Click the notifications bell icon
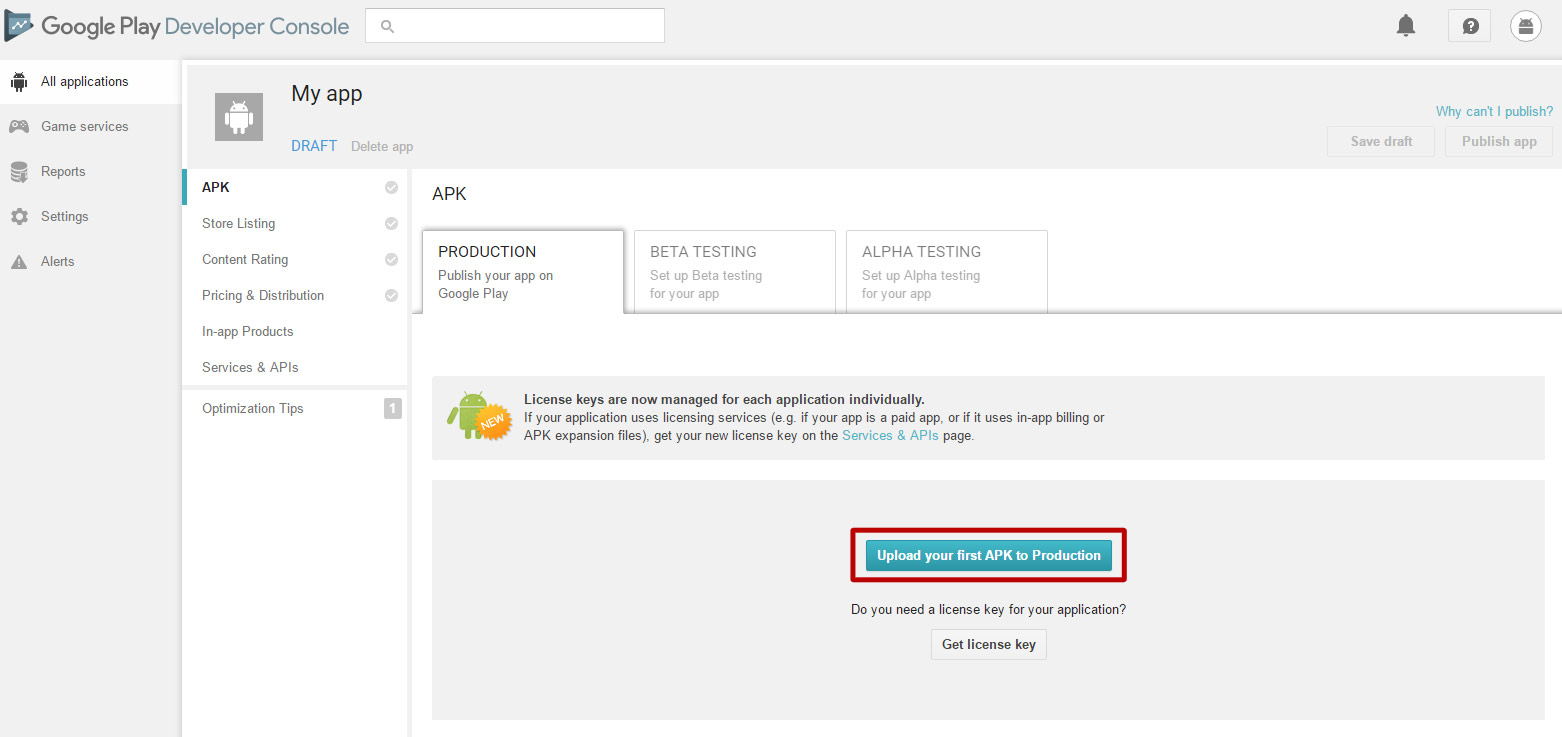 1406,26
